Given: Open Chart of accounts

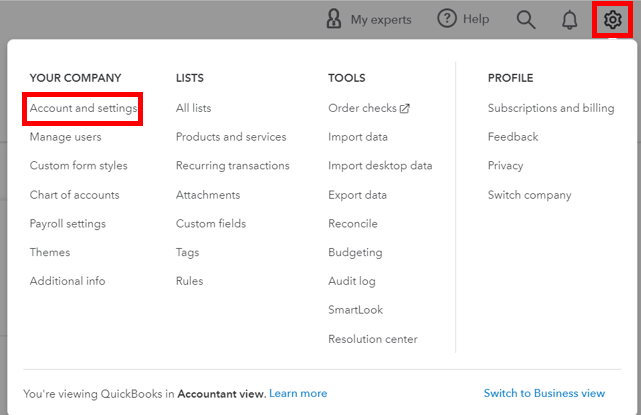Looking at the screenshot, I should 74,195.
